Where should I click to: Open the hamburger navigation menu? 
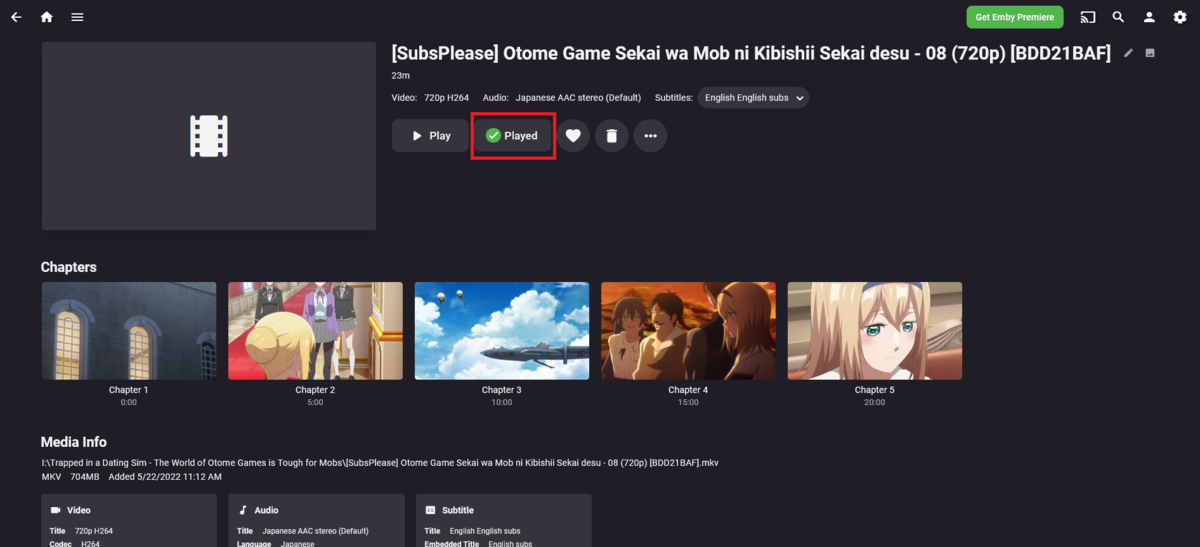click(x=77, y=17)
